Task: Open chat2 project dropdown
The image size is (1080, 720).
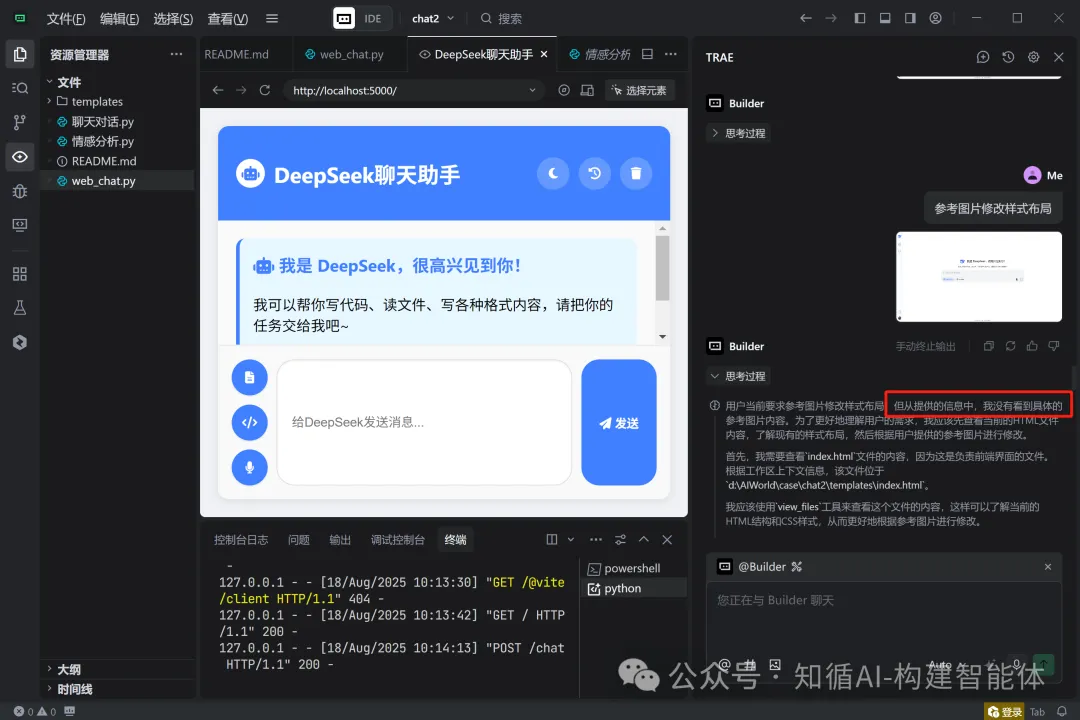Action: pyautogui.click(x=433, y=19)
